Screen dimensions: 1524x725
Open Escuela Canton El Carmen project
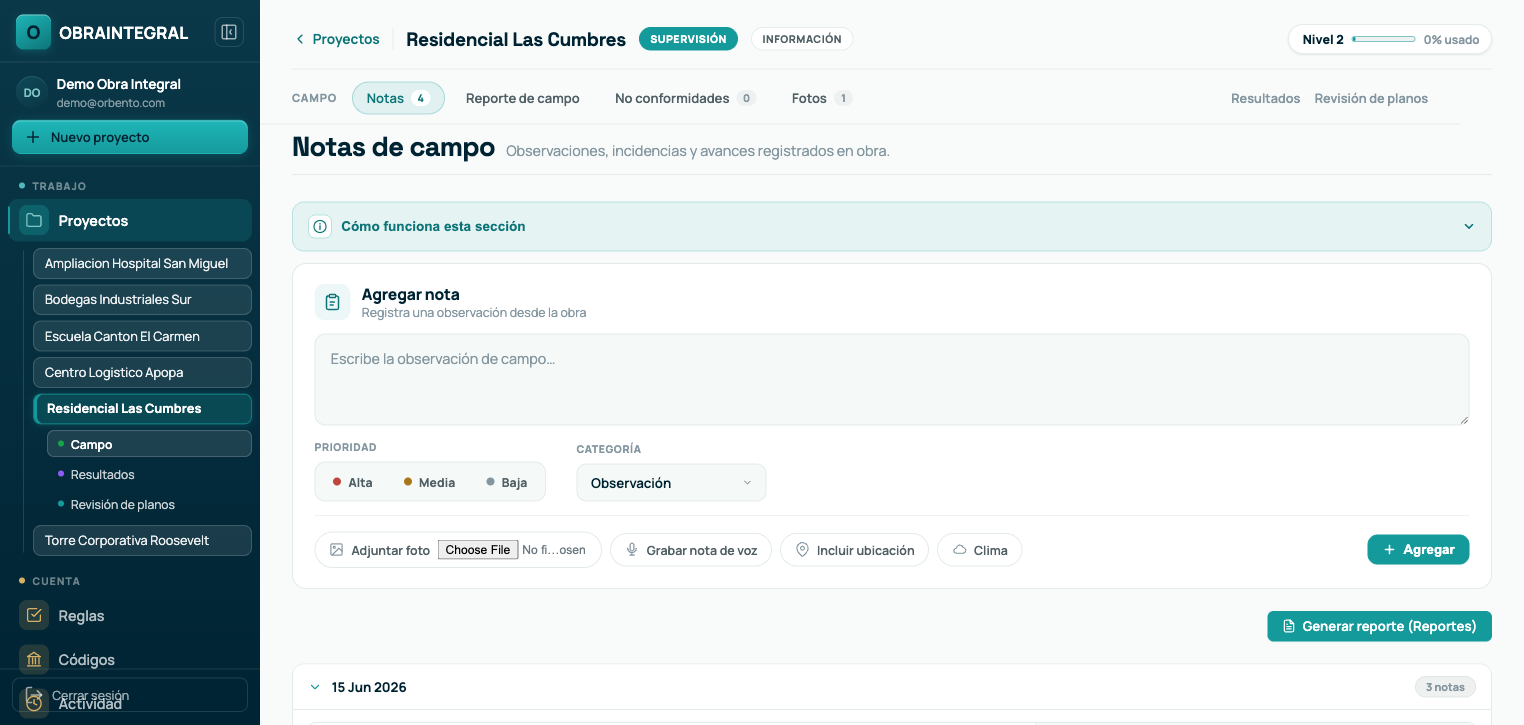click(x=142, y=336)
